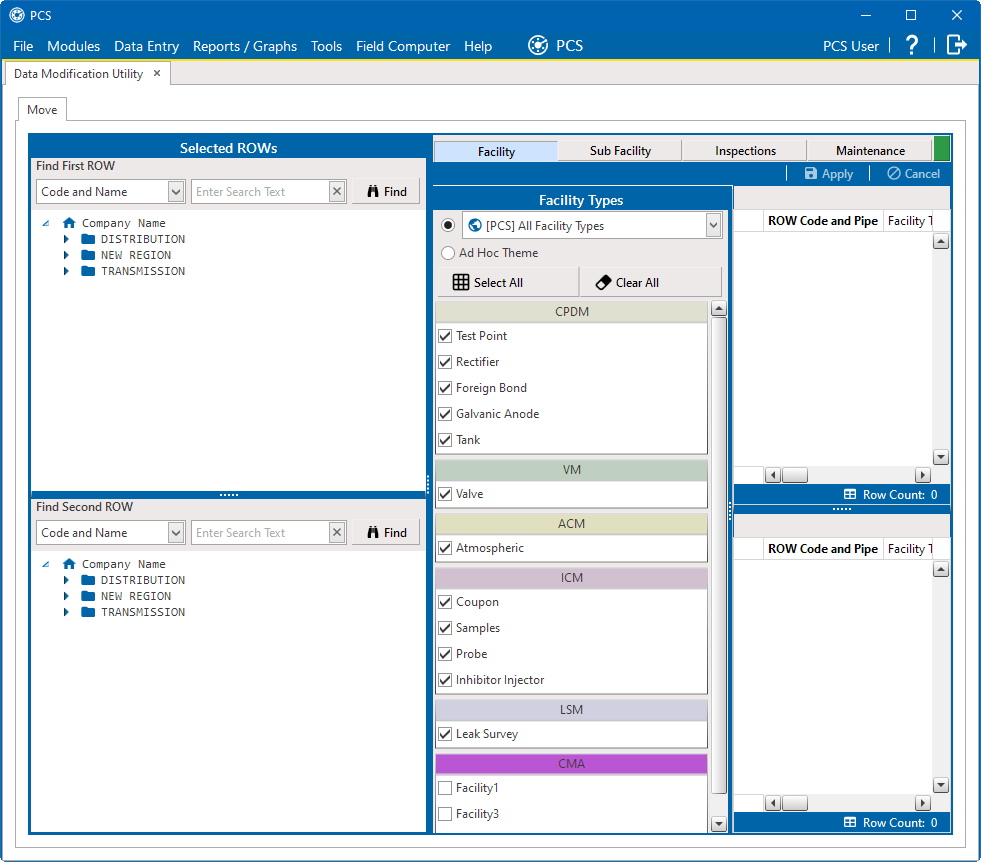Image resolution: width=981 pixels, height=862 pixels.
Task: Click the upper grid horizontal scrollbar thumb
Action: pos(795,475)
